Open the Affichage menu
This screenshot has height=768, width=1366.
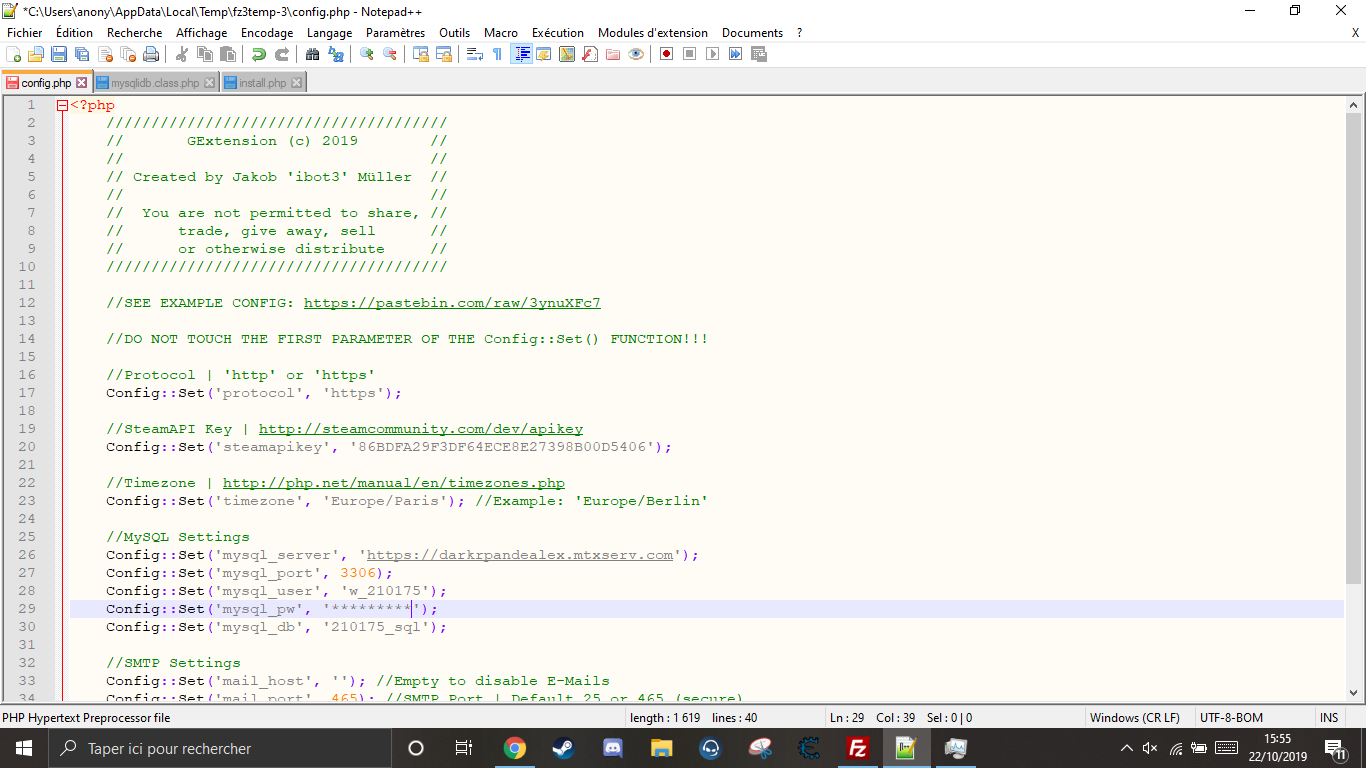[202, 33]
